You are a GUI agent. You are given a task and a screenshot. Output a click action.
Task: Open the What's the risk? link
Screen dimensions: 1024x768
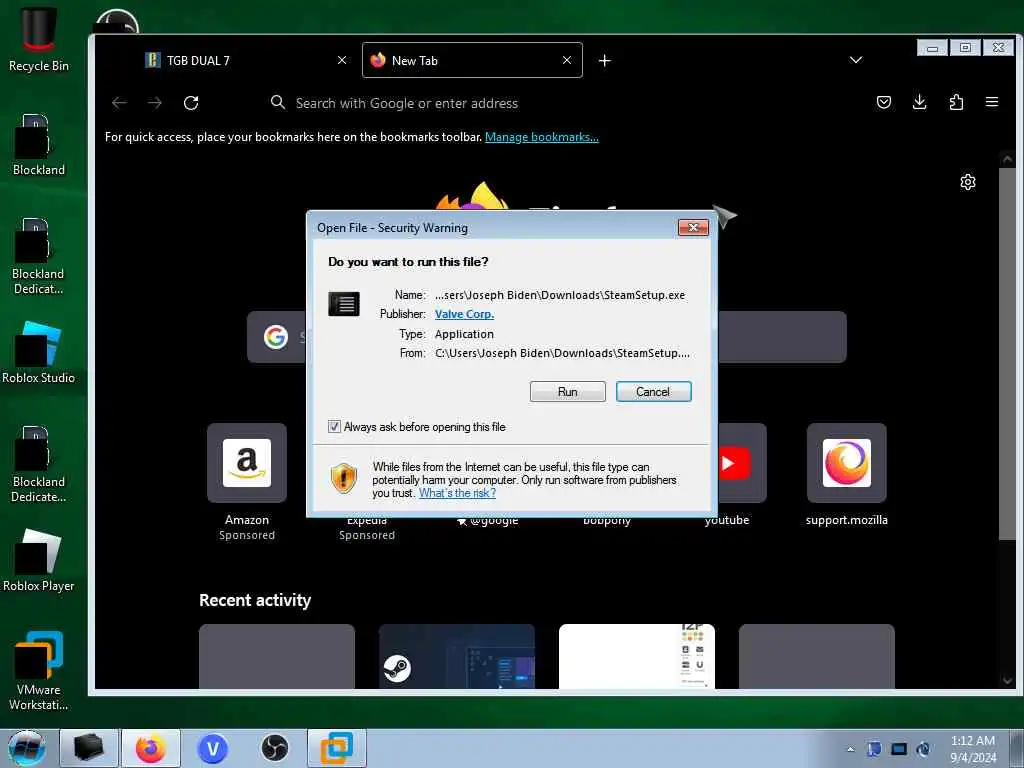pyautogui.click(x=457, y=493)
